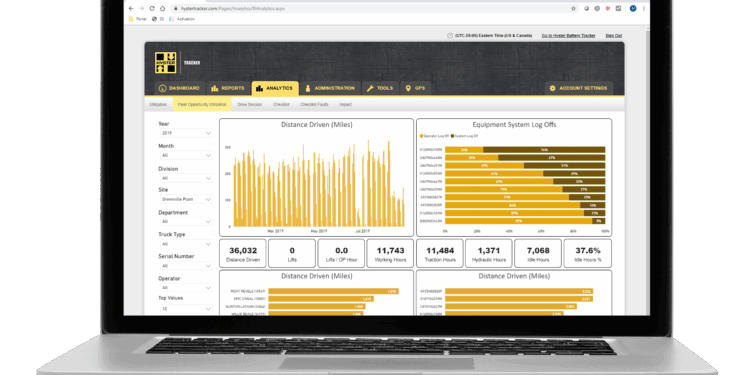Click the page vertical scrollbar
The width and height of the screenshot is (750, 375).
click(x=647, y=172)
